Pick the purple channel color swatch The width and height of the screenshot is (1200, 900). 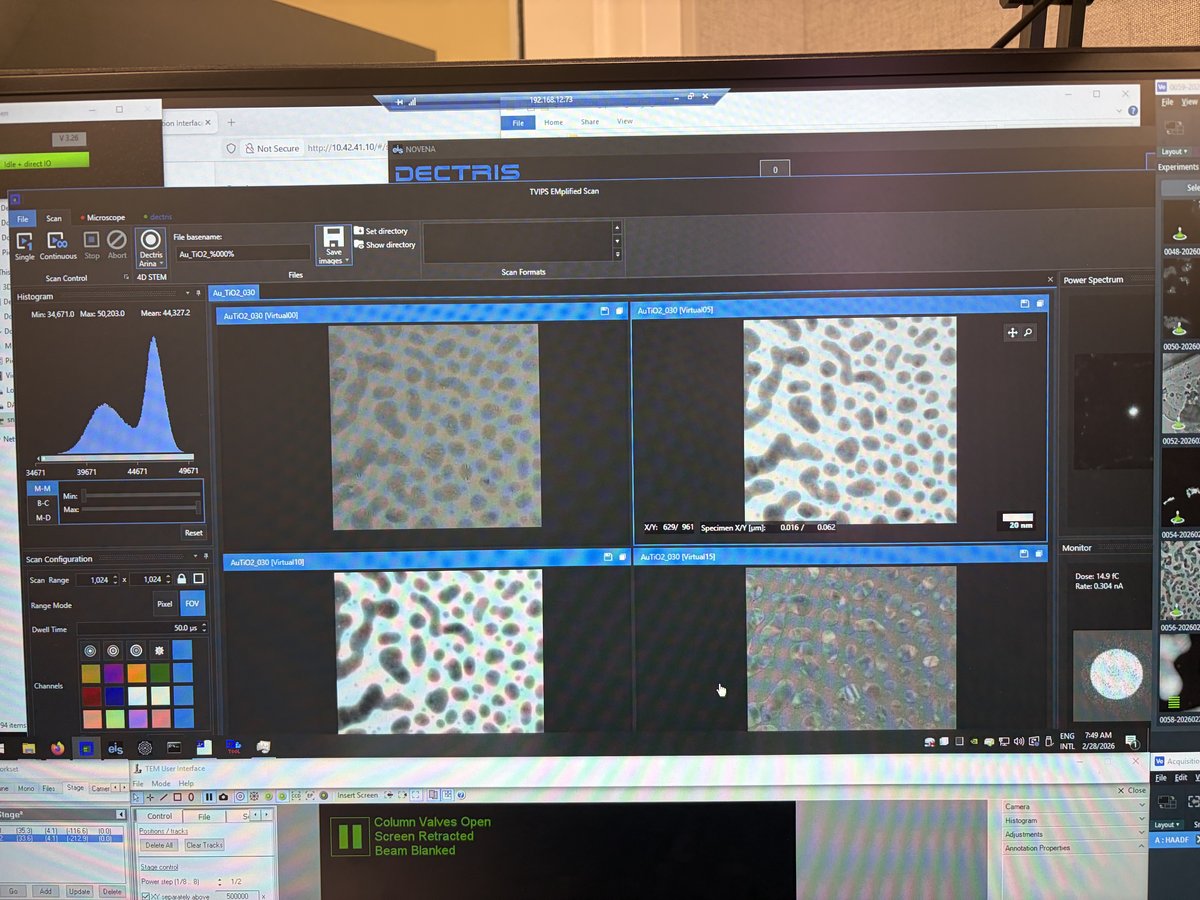(113, 672)
